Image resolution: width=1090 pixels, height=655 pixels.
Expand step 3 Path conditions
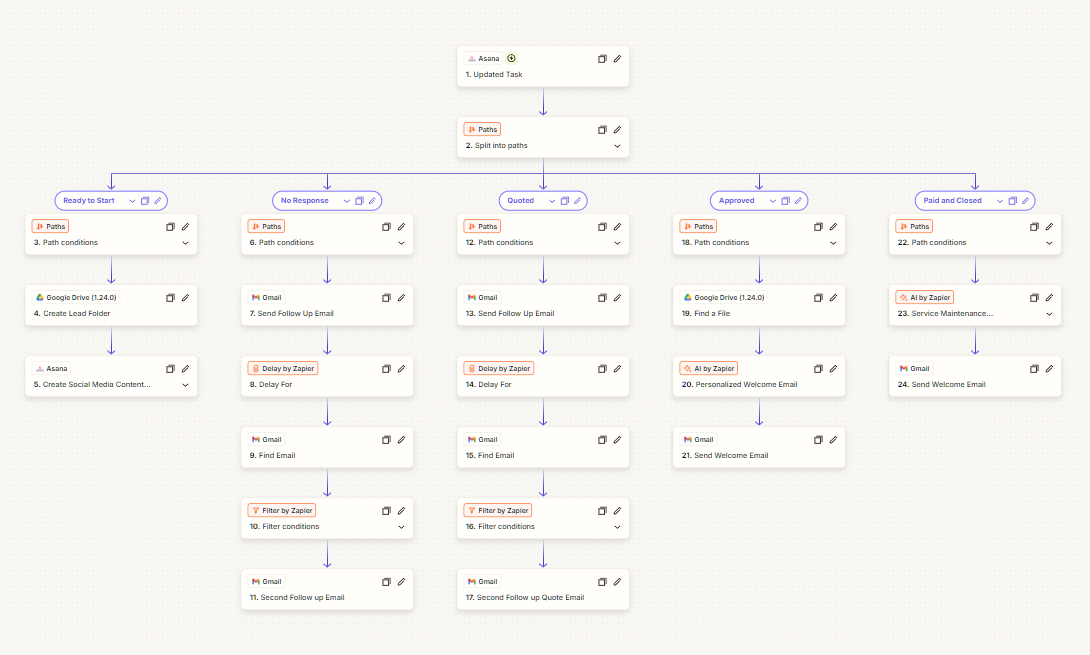point(186,243)
